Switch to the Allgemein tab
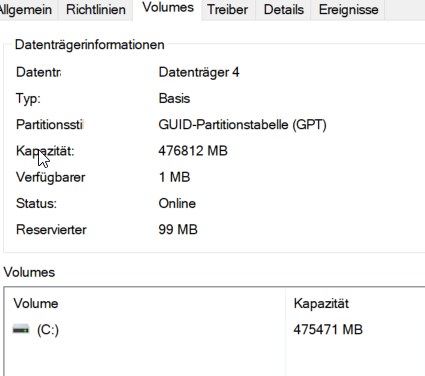This screenshot has height=376, width=425. tap(28, 10)
